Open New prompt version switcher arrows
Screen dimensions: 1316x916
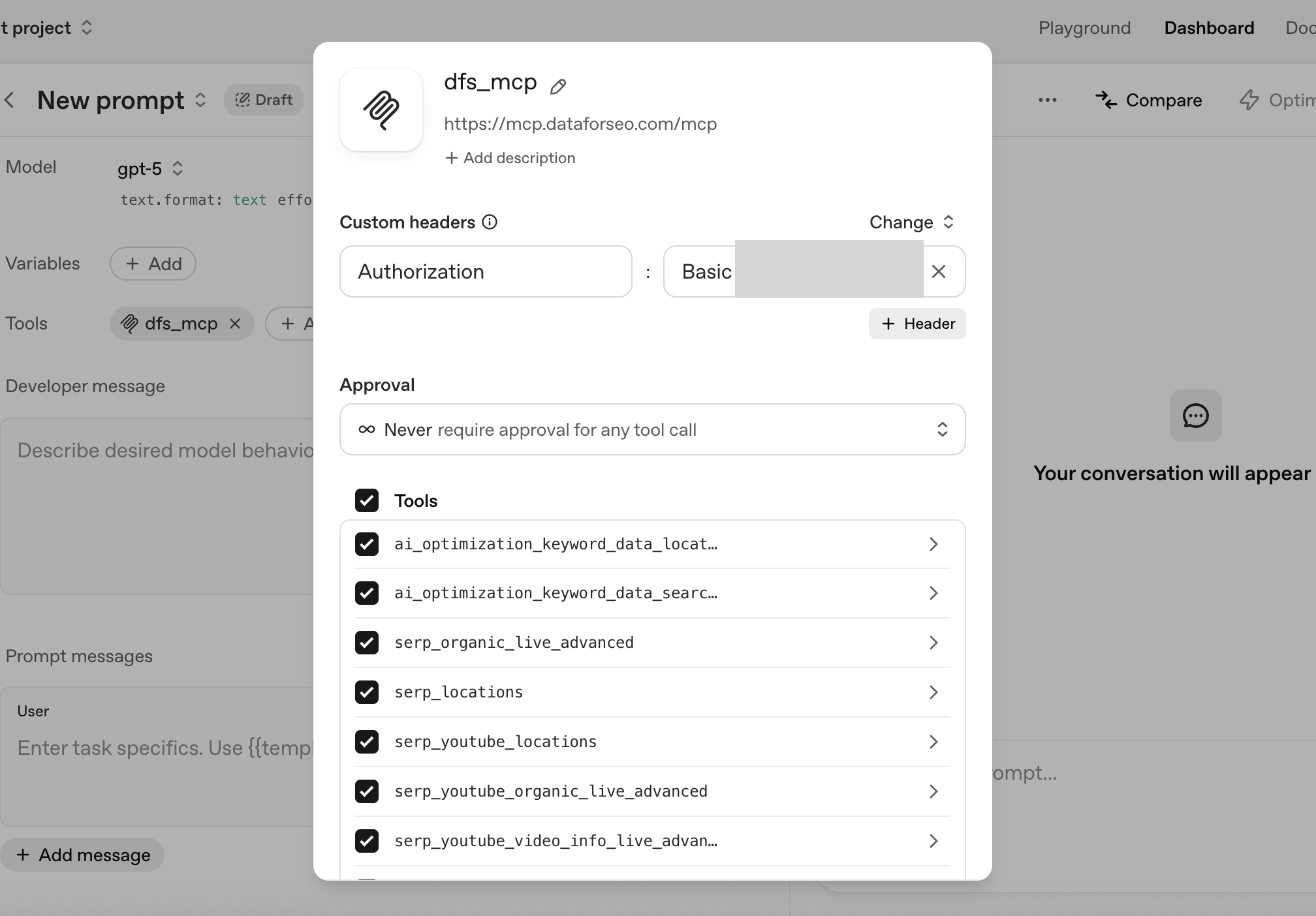(200, 100)
